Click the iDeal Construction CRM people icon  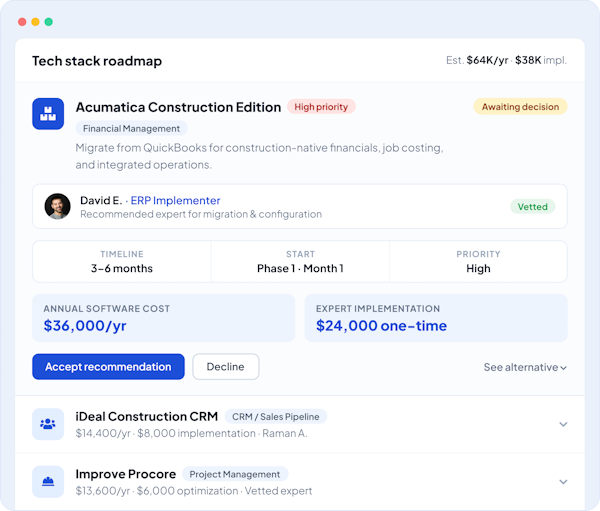[x=48, y=424]
